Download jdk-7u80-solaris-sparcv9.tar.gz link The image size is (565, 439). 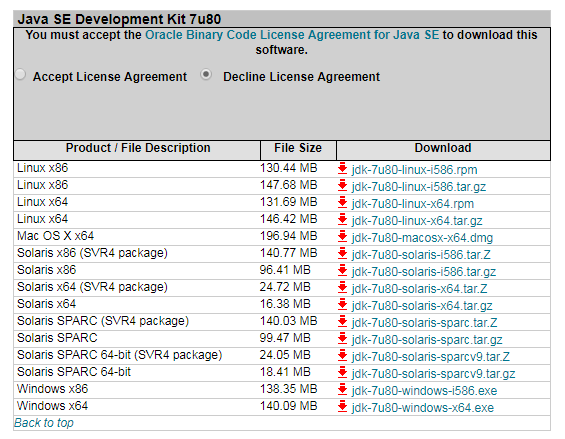pos(433,374)
